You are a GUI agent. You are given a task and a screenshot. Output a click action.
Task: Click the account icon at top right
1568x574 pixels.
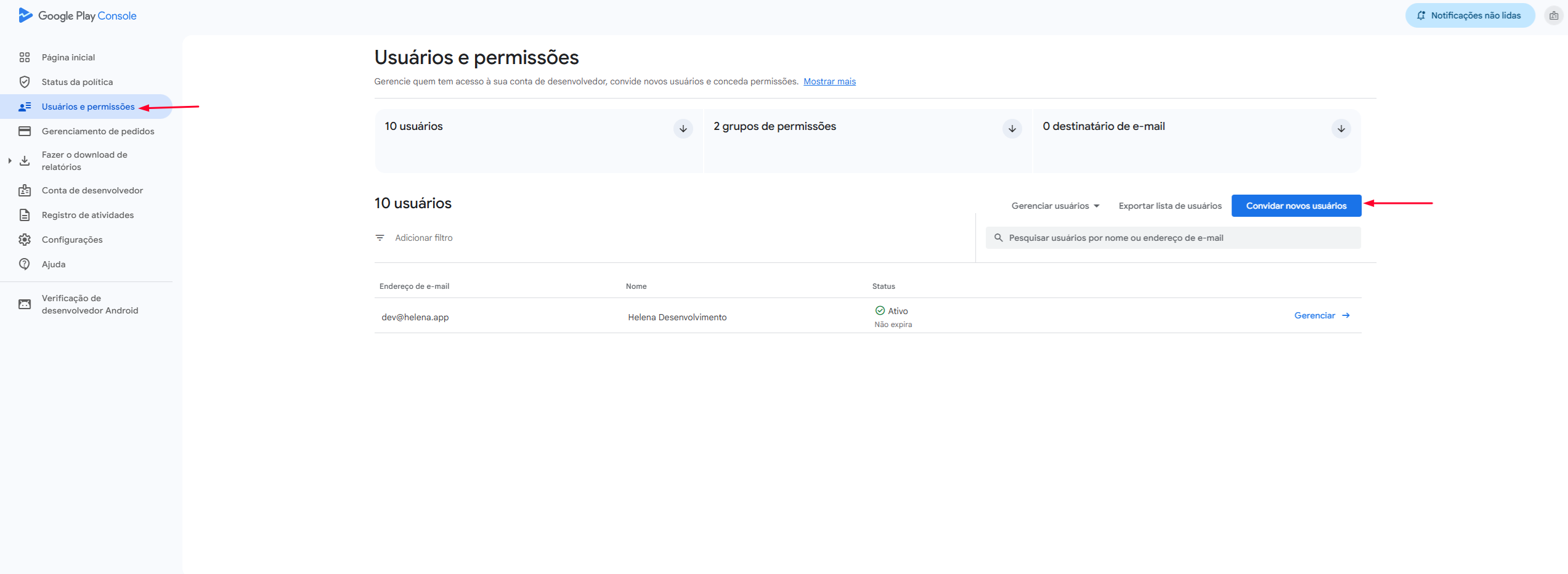tap(1554, 15)
